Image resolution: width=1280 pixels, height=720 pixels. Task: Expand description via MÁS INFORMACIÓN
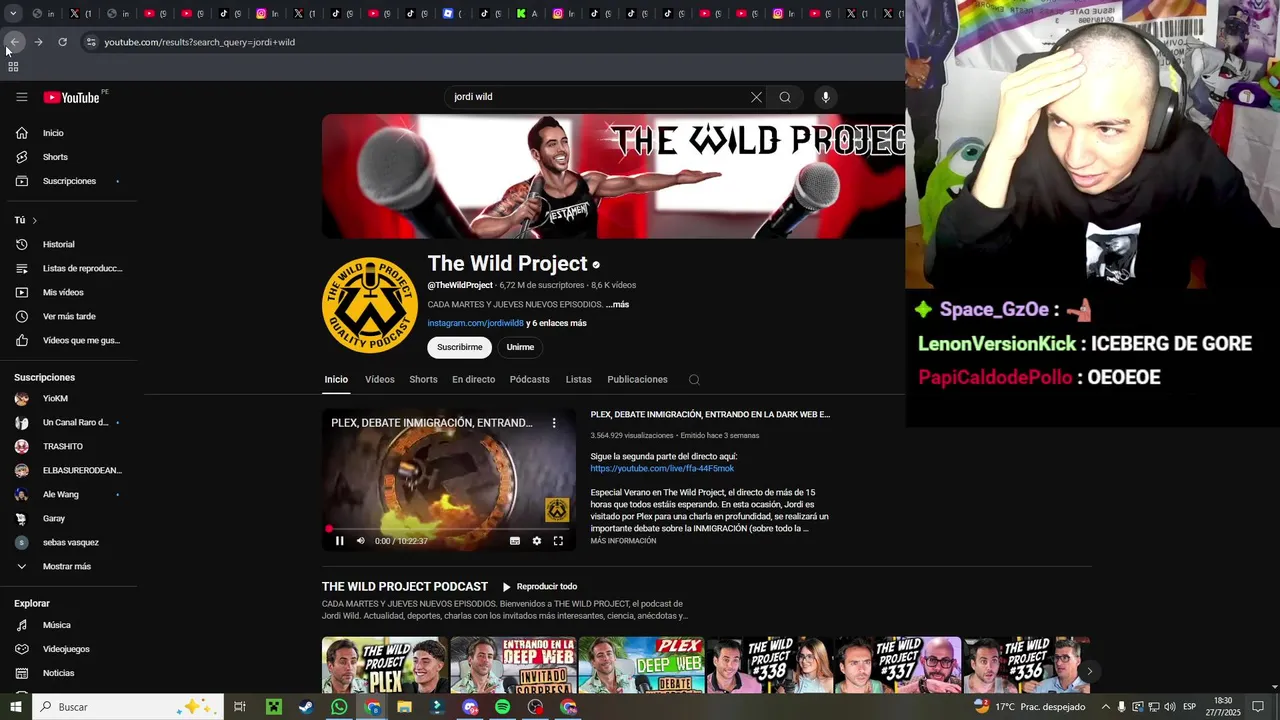coord(623,541)
